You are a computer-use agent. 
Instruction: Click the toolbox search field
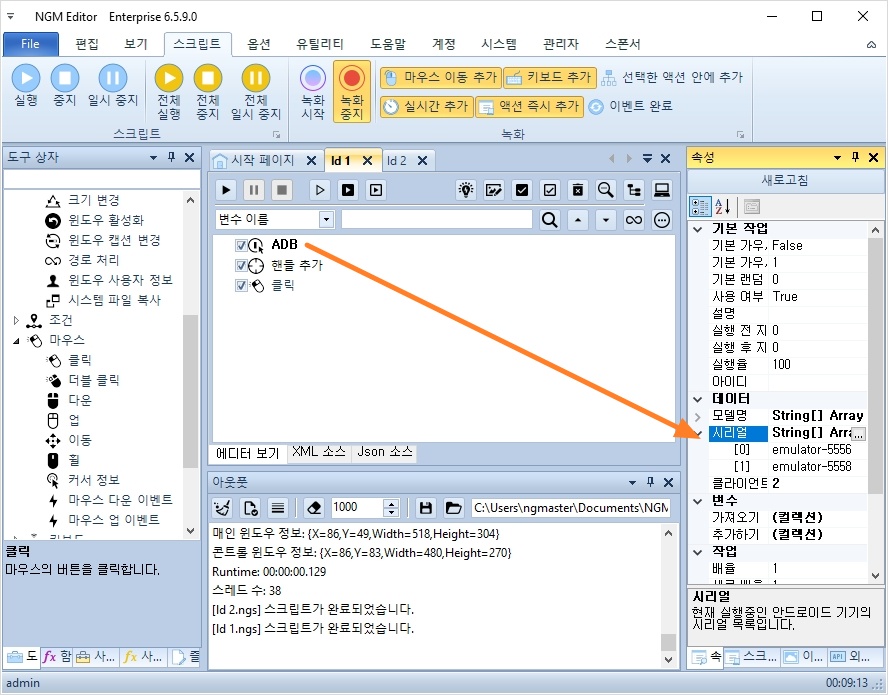pos(101,180)
